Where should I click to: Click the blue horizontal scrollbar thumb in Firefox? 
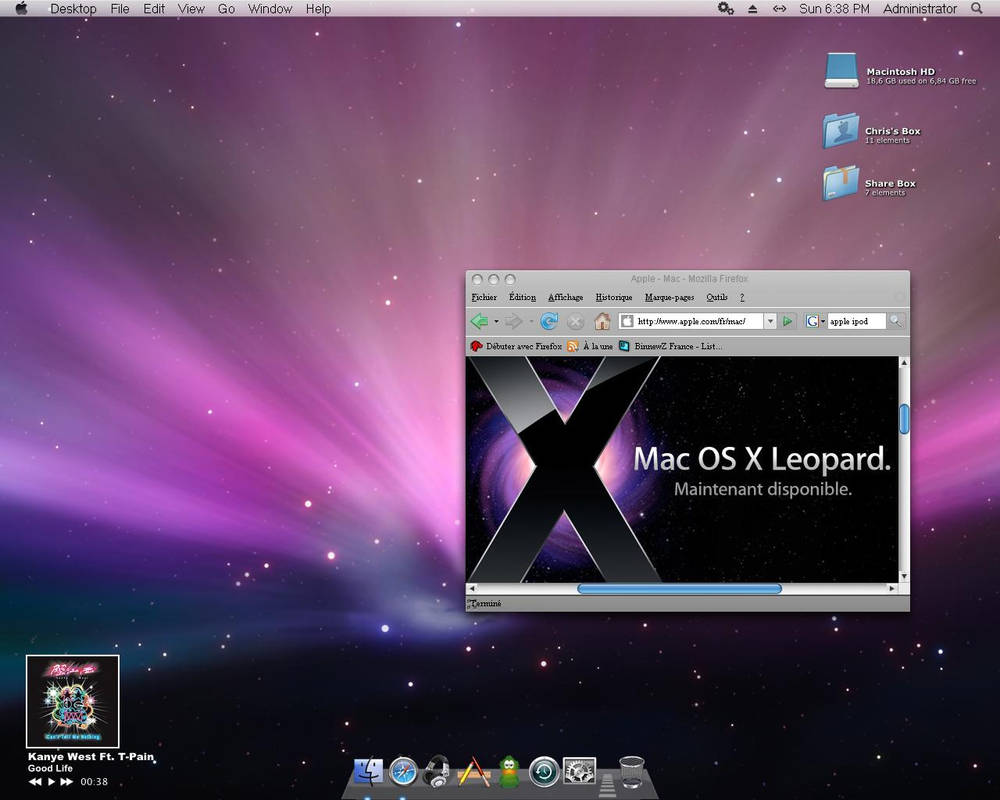click(x=679, y=588)
